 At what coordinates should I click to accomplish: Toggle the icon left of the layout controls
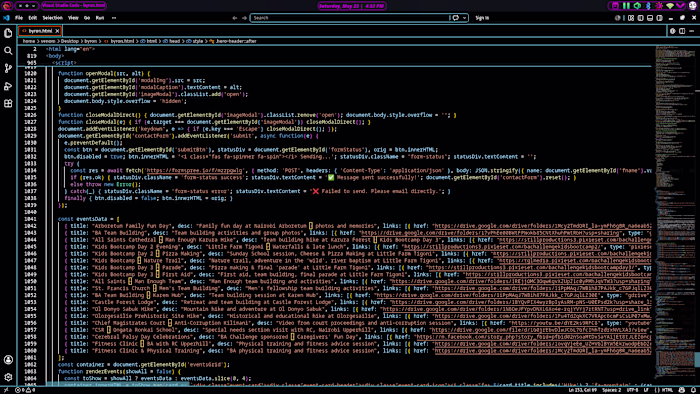click(x=618, y=18)
